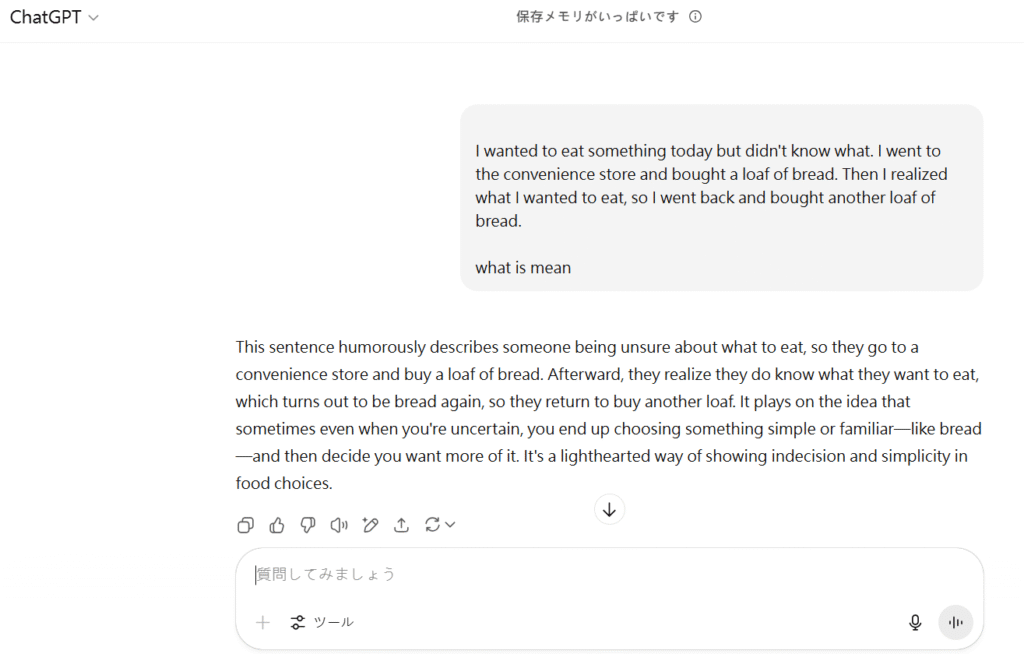Viewport: 1024px width, 654px height.
Task: Edit response in canvas pencil icon
Action: coord(370,525)
